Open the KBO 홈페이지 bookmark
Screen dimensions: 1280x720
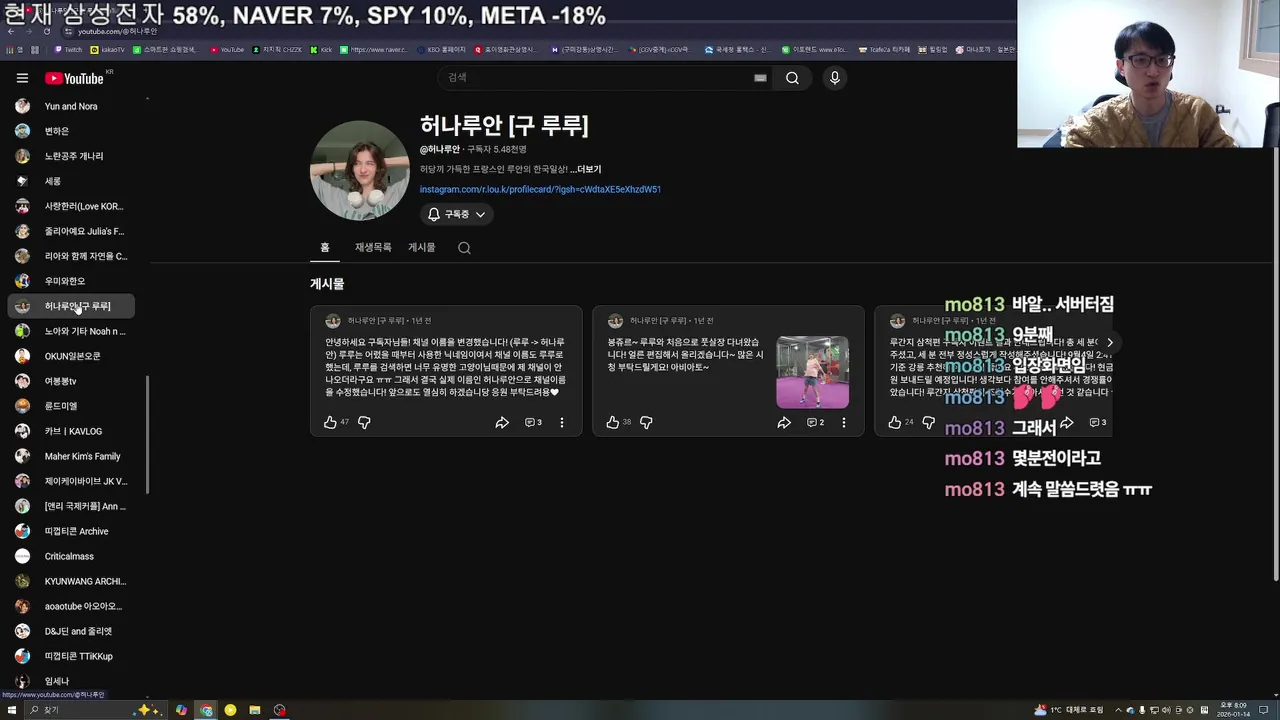pyautogui.click(x=441, y=49)
